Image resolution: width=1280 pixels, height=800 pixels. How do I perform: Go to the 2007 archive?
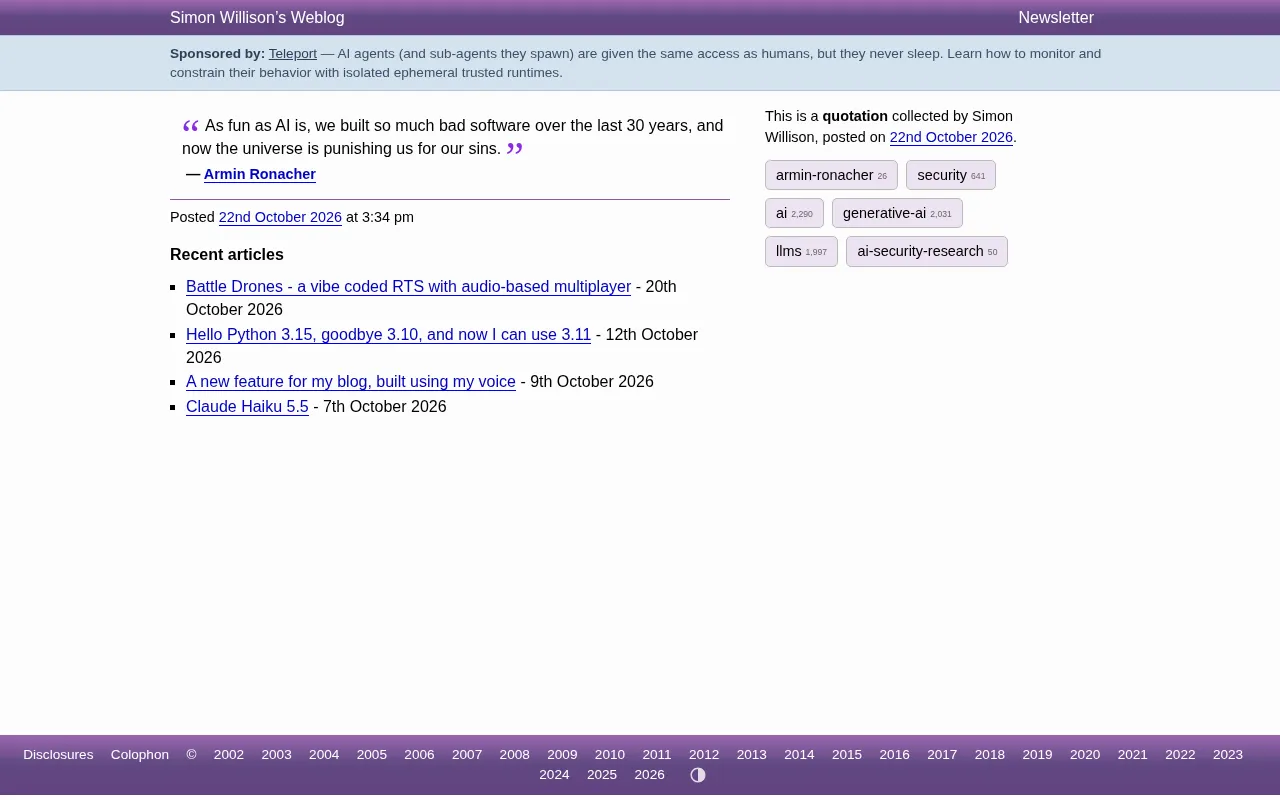click(x=467, y=755)
